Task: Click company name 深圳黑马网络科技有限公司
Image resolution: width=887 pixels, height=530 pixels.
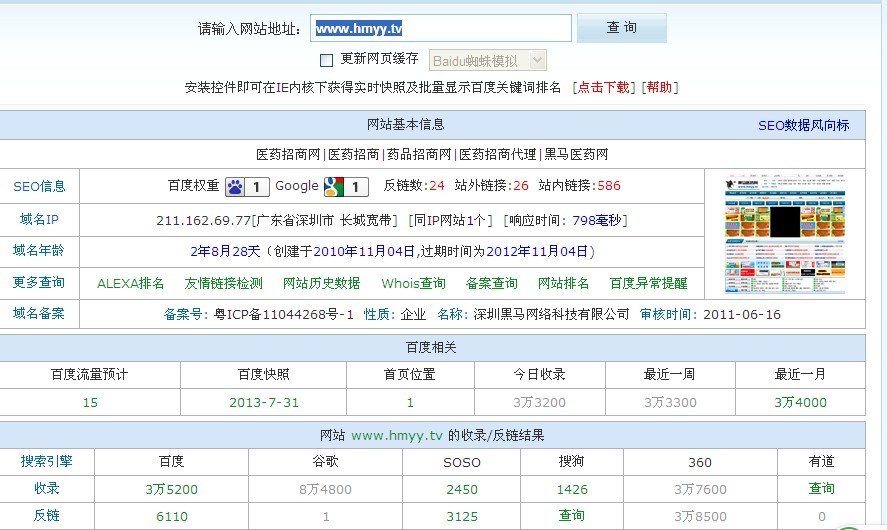Action: pyautogui.click(x=552, y=314)
